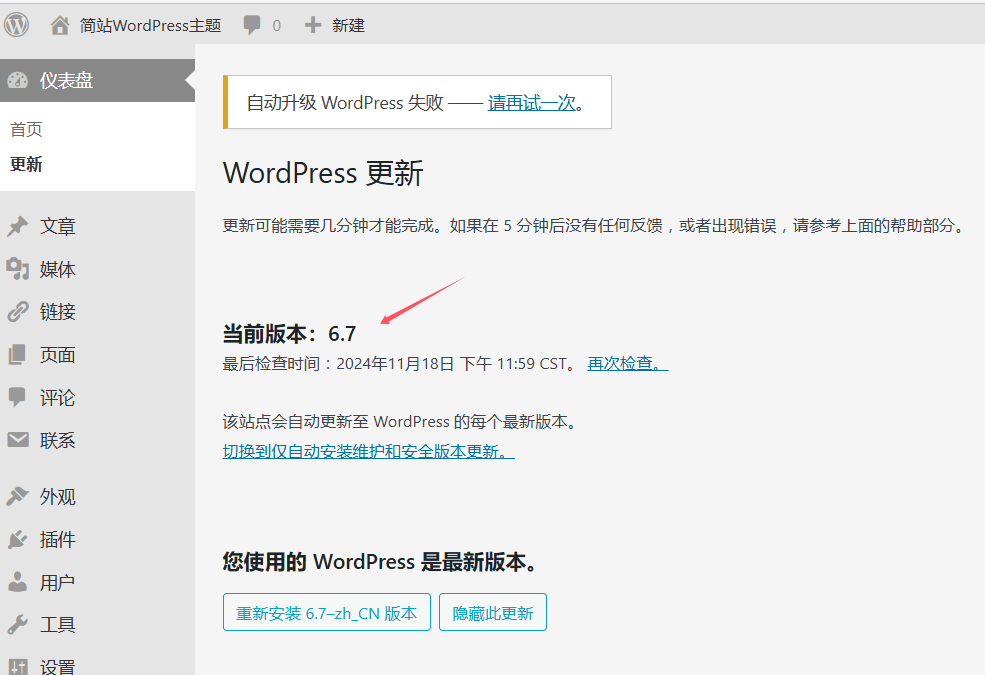Click the comment count 0 in admin bar
Image resolution: width=985 pixels, height=675 pixels.
(276, 26)
